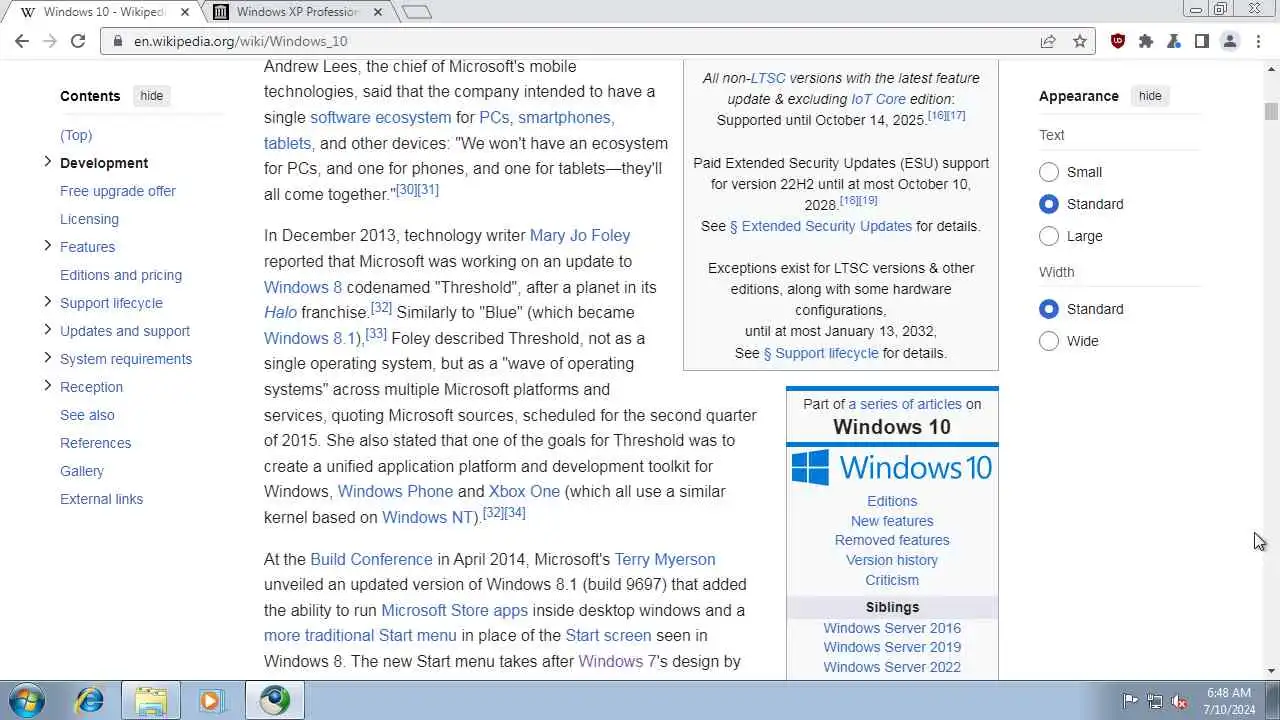Image resolution: width=1280 pixels, height=720 pixels.
Task: Close the Windows 10 Wikipedia tab
Action: 185,12
